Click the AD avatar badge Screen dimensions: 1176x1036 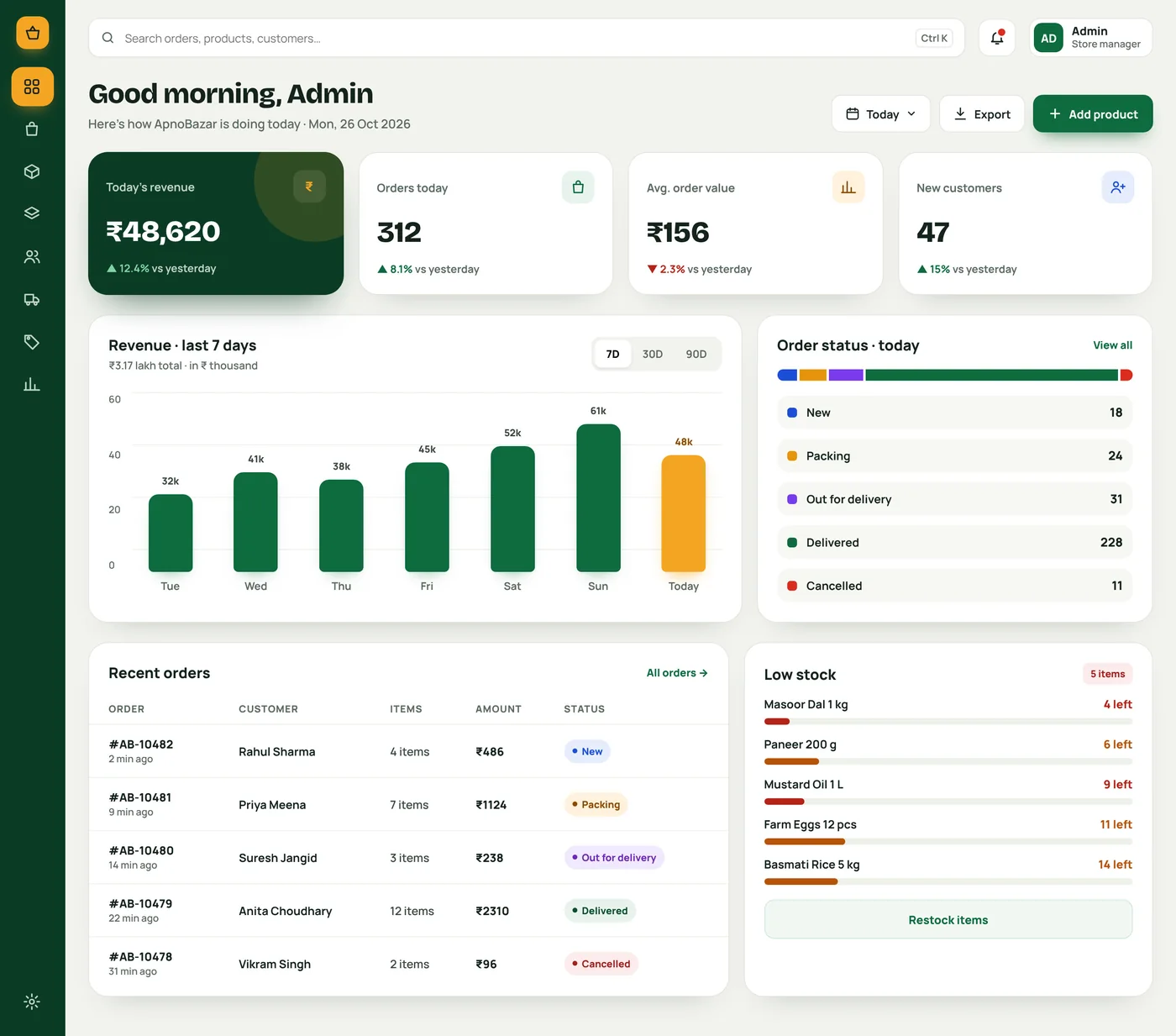1048,38
